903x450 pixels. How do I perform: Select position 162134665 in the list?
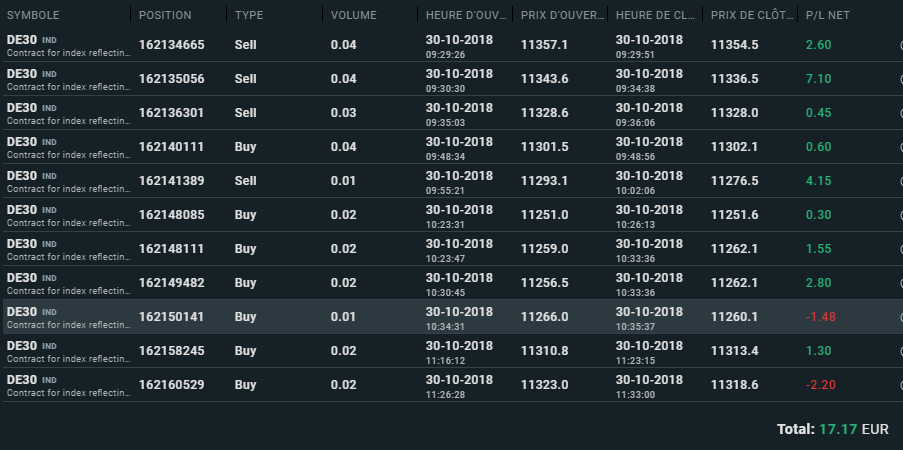pos(172,45)
